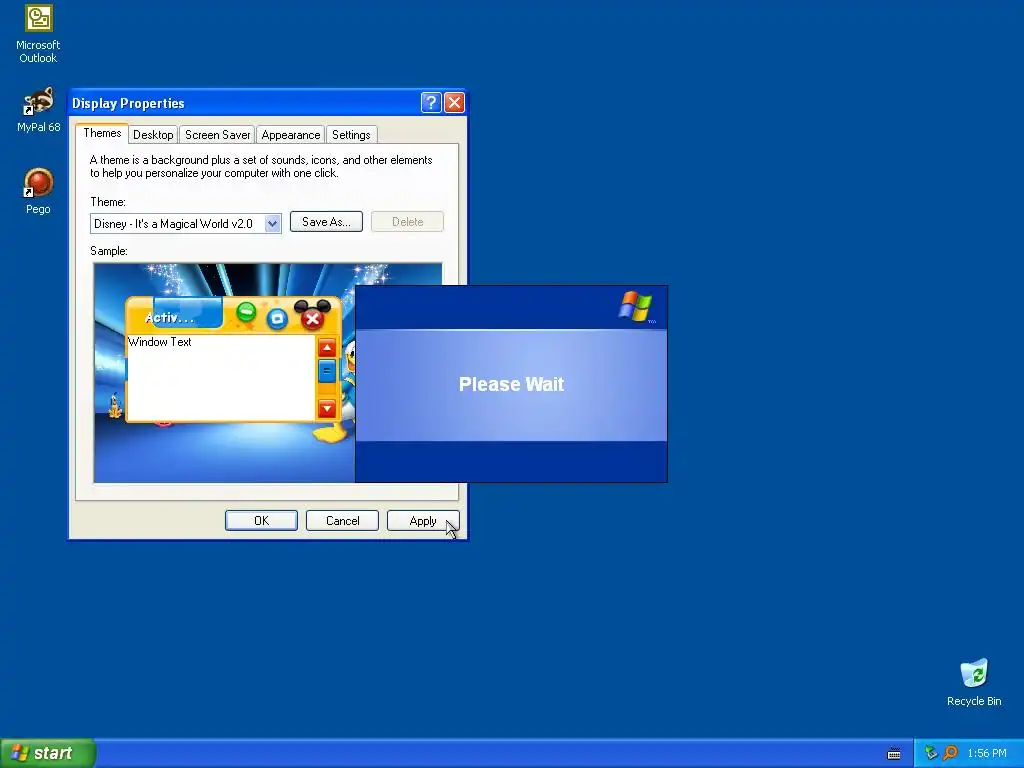Click the network connection tray icon
1024x768 pixels.
(x=931, y=753)
